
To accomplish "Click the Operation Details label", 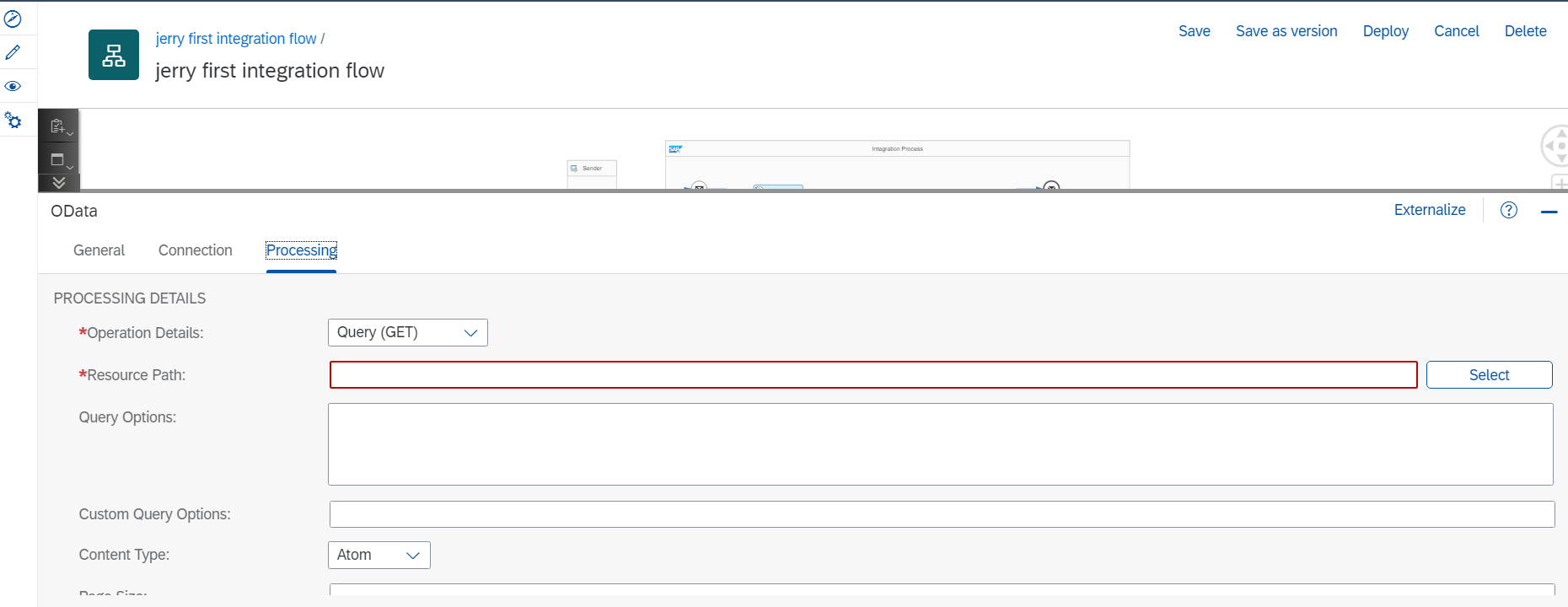I will tap(142, 333).
